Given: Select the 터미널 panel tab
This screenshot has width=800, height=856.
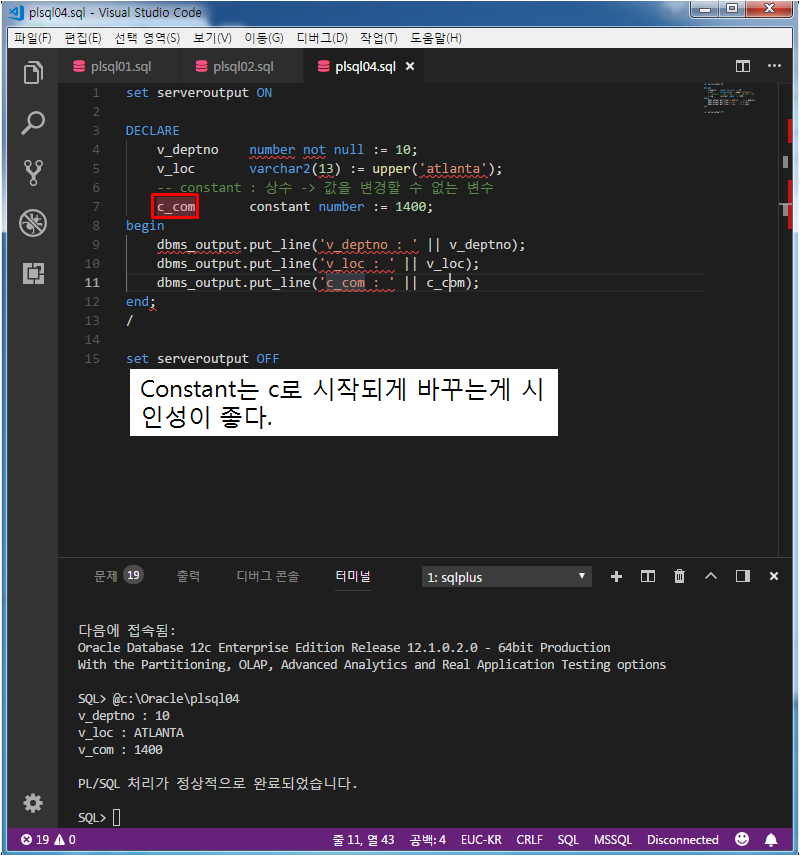Looking at the screenshot, I should pos(353,576).
